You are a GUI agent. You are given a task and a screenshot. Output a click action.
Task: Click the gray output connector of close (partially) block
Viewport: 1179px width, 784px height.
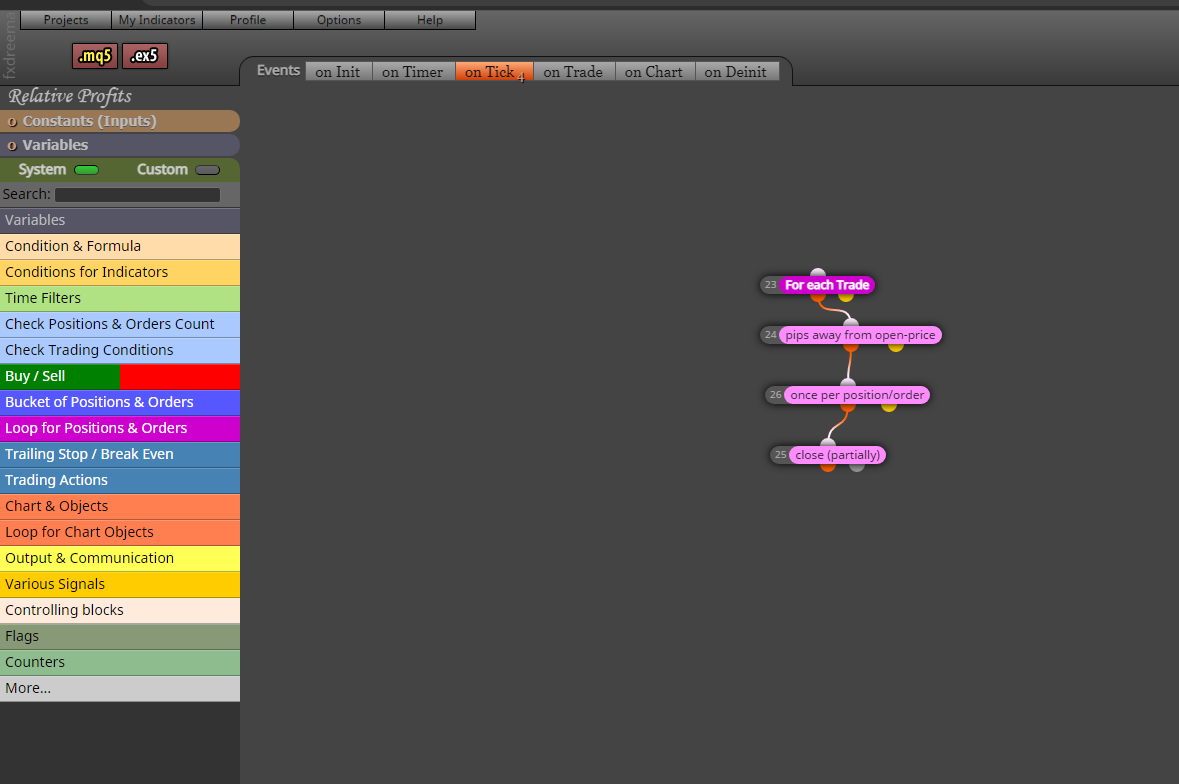tap(856, 468)
